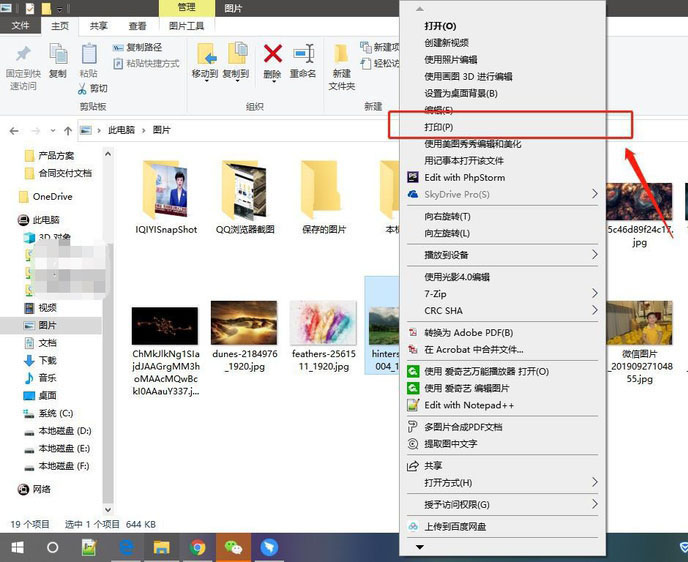Select 系统 (C:) drive in sidebar
Viewport: 688px width, 562px height.
pyautogui.click(x=48, y=413)
